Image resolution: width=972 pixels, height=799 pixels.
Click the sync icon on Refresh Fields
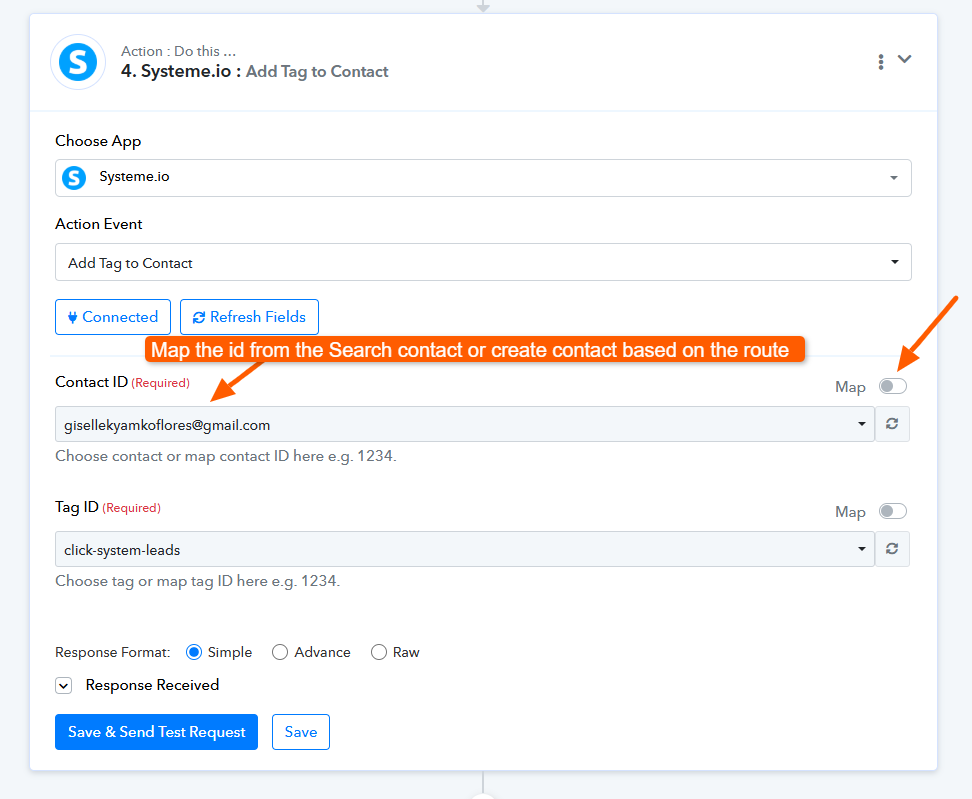(x=199, y=317)
